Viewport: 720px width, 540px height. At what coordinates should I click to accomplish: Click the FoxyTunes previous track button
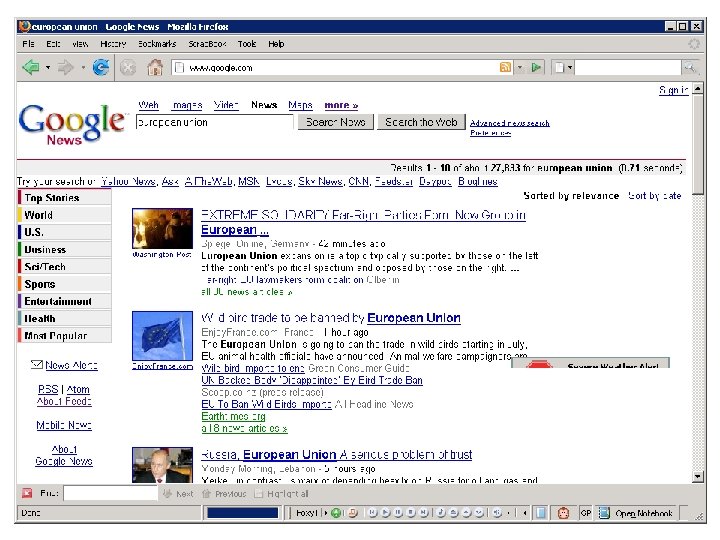372,513
